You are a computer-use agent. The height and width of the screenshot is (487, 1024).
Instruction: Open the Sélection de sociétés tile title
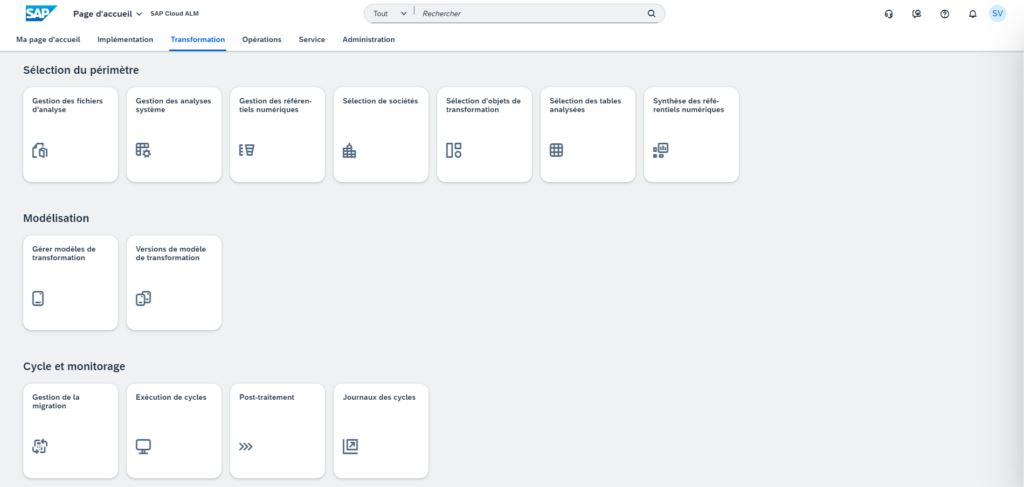point(380,101)
